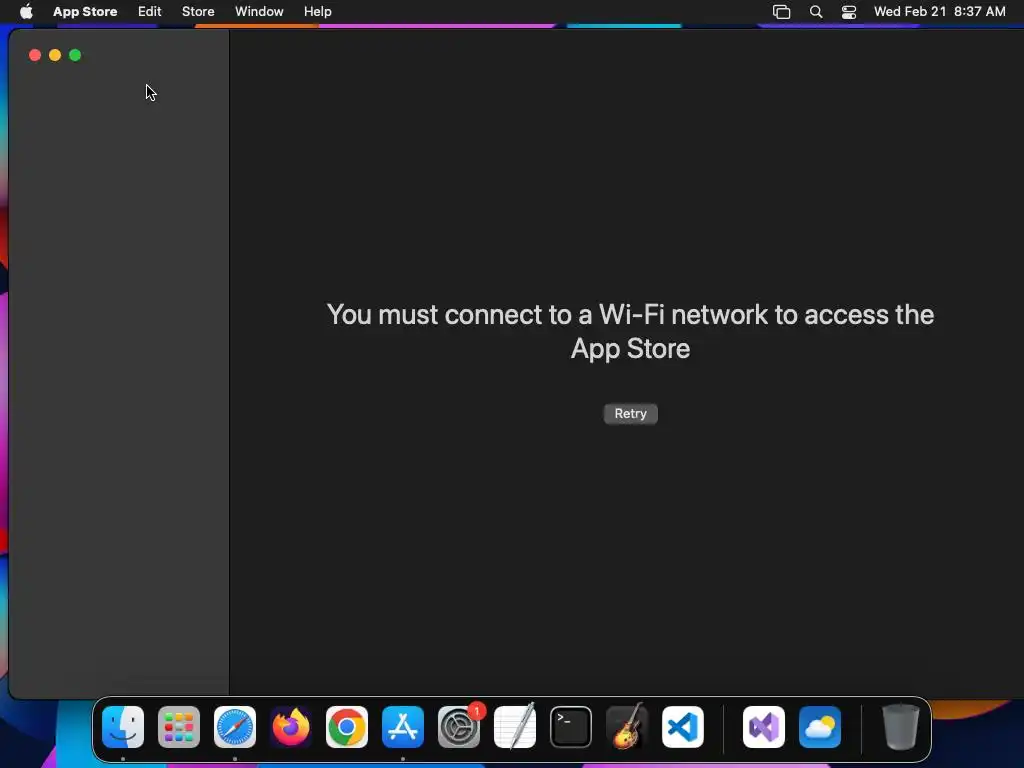Open the Weather app from the Dock
Image resolution: width=1024 pixels, height=768 pixels.
click(820, 727)
